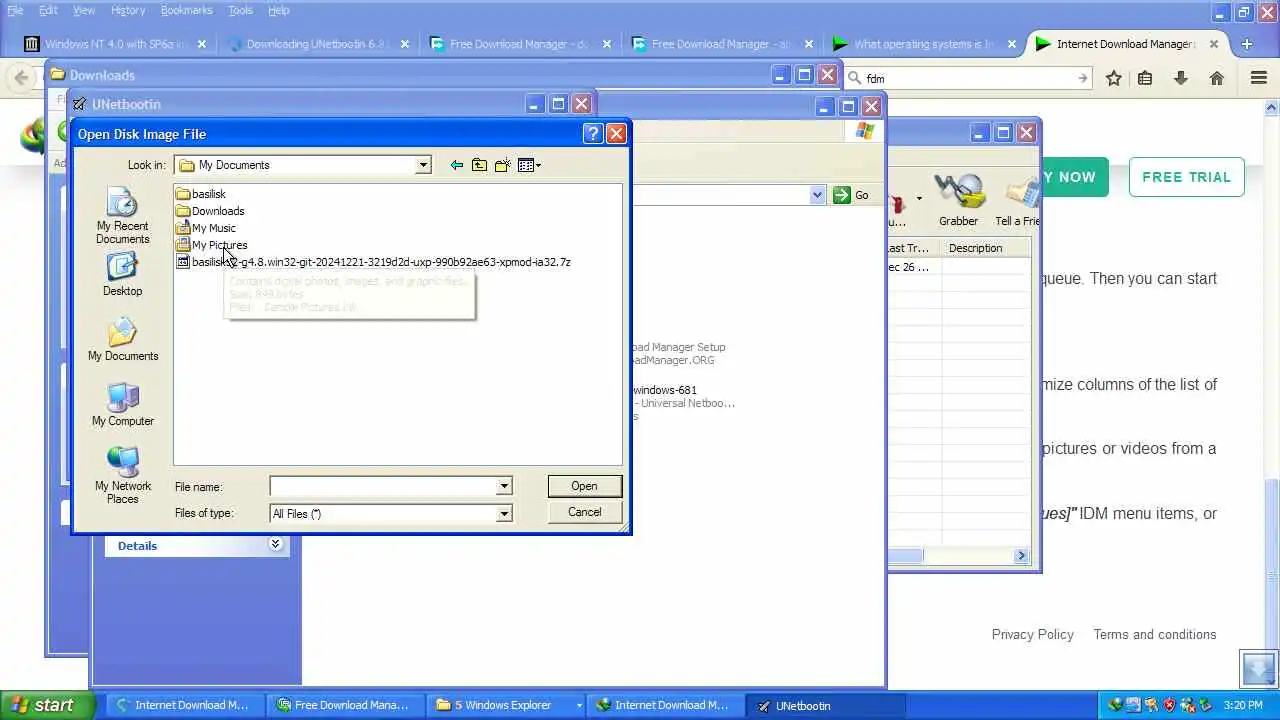Select the basilisk folder
The width and height of the screenshot is (1280, 720).
click(x=201, y=194)
